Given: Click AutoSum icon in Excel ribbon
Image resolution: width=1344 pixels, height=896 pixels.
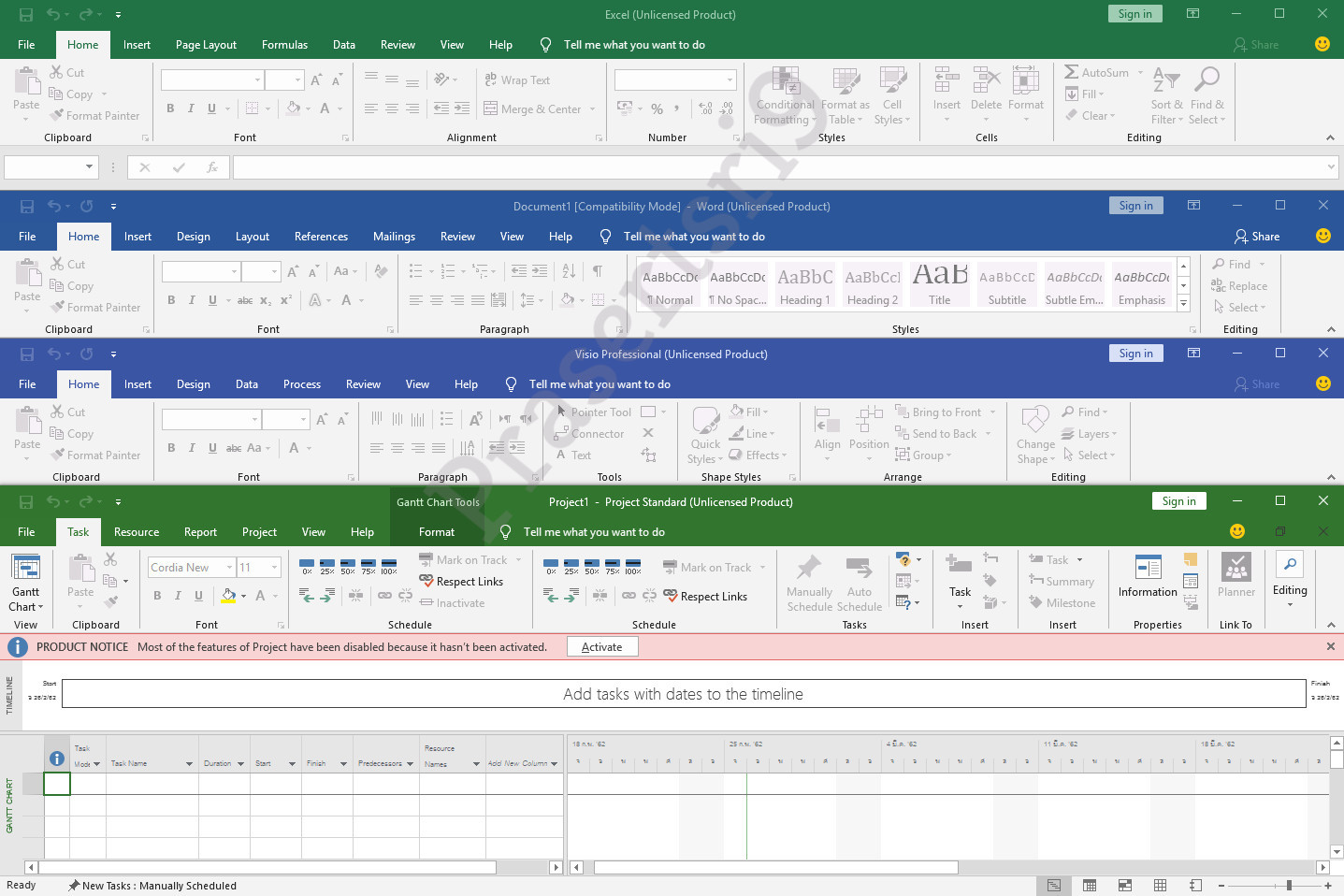Looking at the screenshot, I should pos(1072,72).
